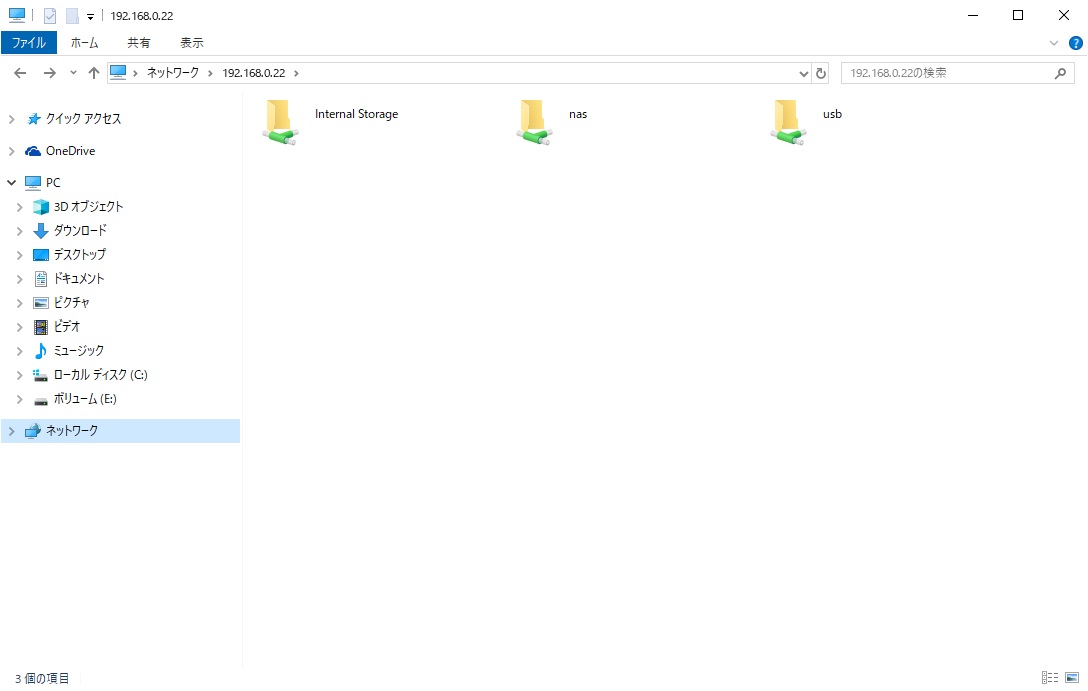This screenshot has height=691, width=1088.
Task: Click the Help question mark icon
Action: click(1075, 43)
